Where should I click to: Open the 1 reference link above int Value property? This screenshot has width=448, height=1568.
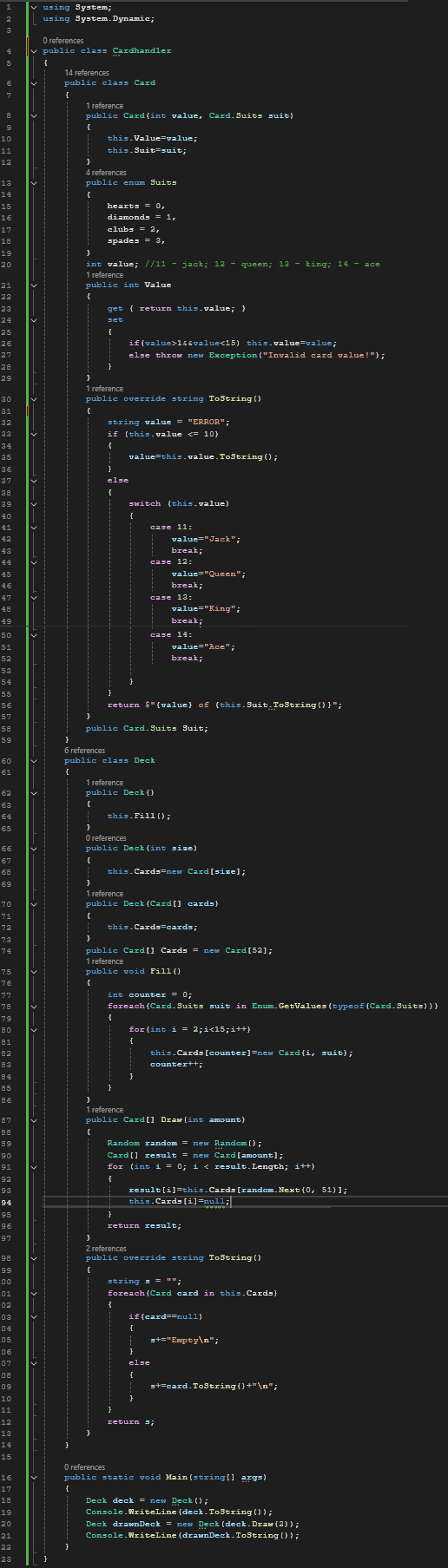click(x=104, y=275)
